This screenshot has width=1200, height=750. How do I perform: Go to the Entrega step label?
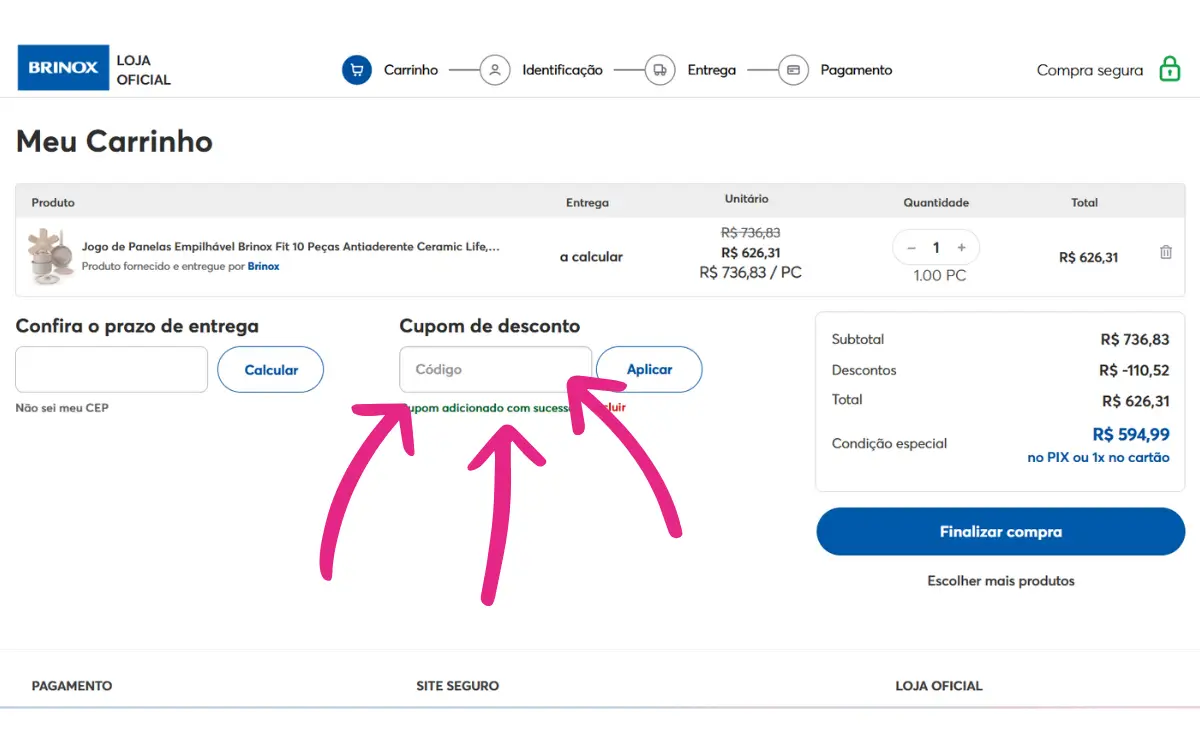(x=711, y=70)
